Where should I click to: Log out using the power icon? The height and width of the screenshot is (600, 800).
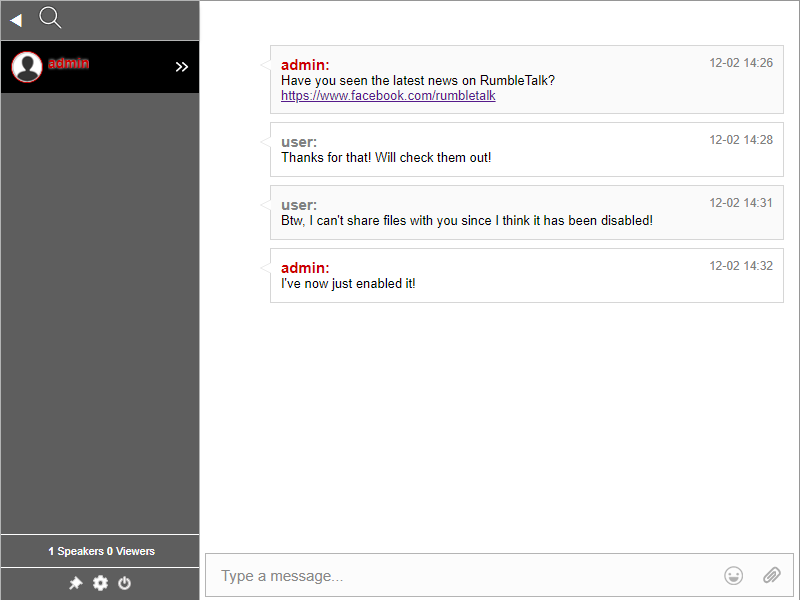[x=124, y=583]
